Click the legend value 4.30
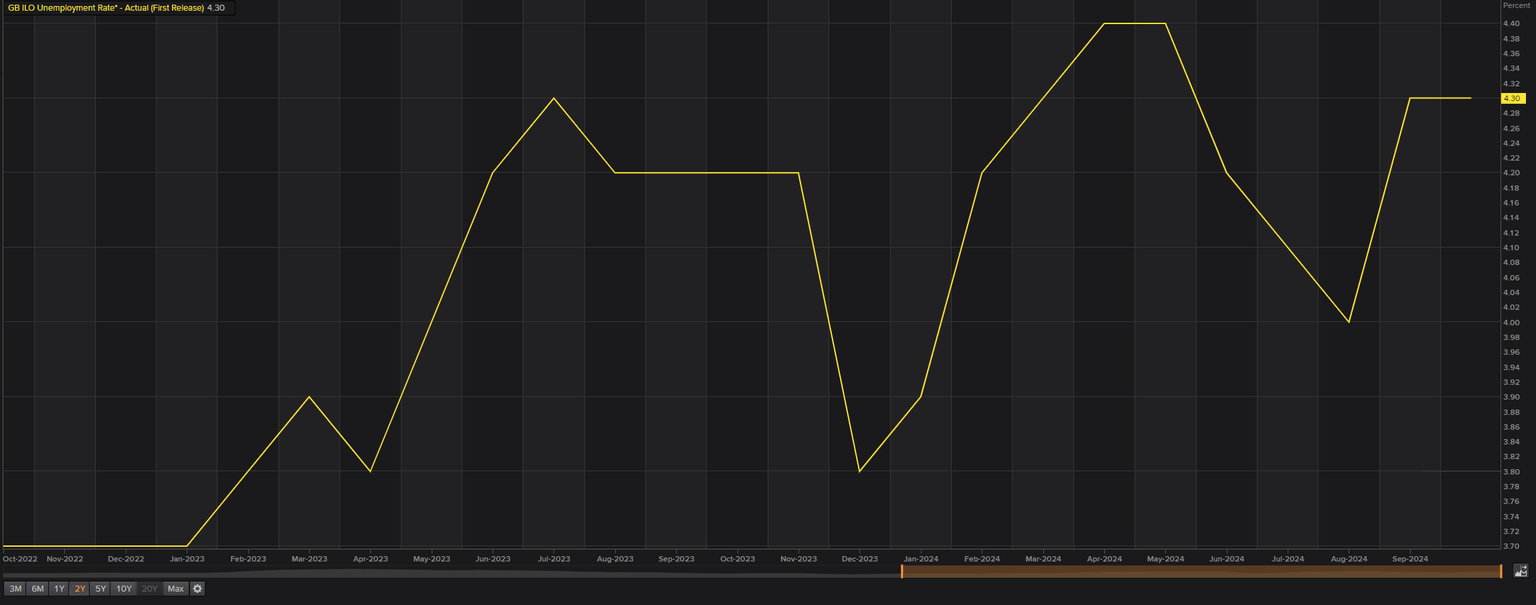The height and width of the screenshot is (605, 1536). [x=215, y=8]
